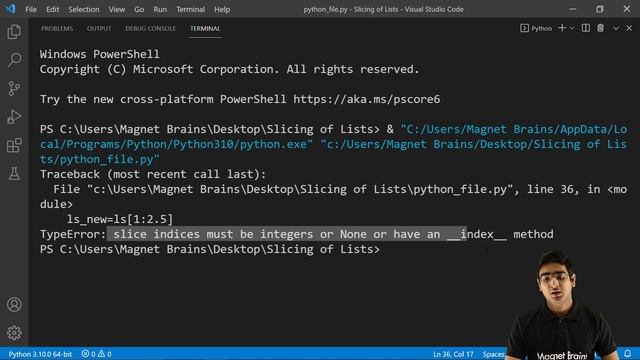This screenshot has width=640, height=360.
Task: Click Python 3.10.0 64-bit interpreter status
Action: [x=40, y=354]
